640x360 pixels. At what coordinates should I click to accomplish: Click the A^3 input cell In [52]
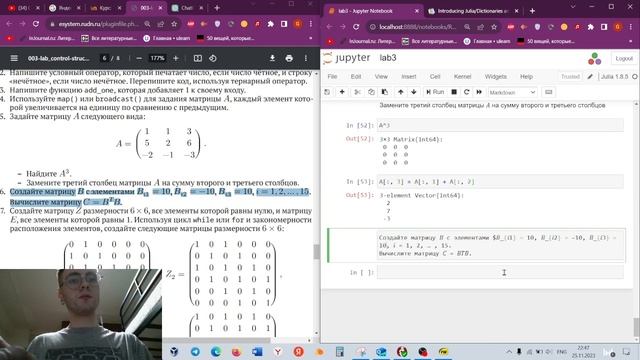[x=500, y=125]
